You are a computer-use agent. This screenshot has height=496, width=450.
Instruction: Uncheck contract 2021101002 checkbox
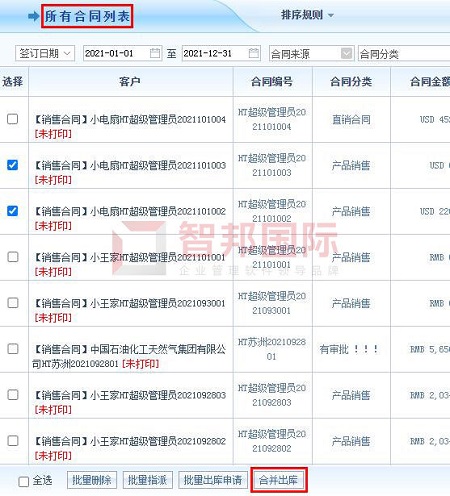point(13,211)
